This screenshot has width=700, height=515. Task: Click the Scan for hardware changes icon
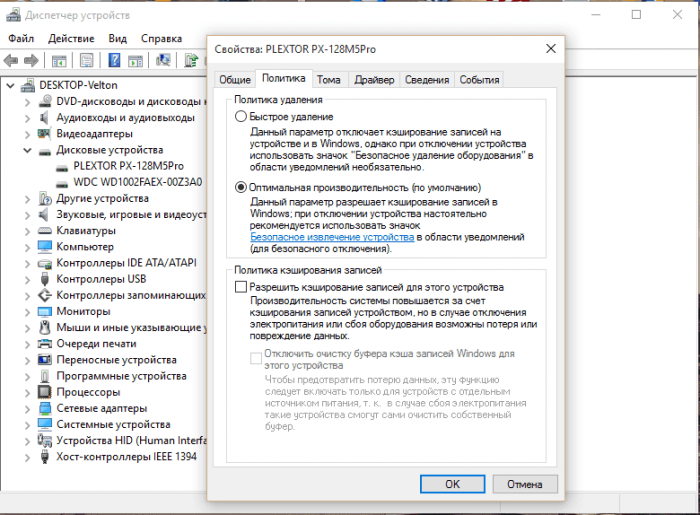pyautogui.click(x=163, y=61)
